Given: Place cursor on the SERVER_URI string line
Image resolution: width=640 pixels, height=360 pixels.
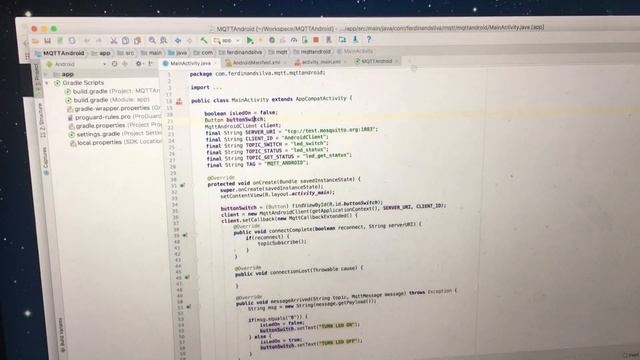Looking at the screenshot, I should 292,131.
